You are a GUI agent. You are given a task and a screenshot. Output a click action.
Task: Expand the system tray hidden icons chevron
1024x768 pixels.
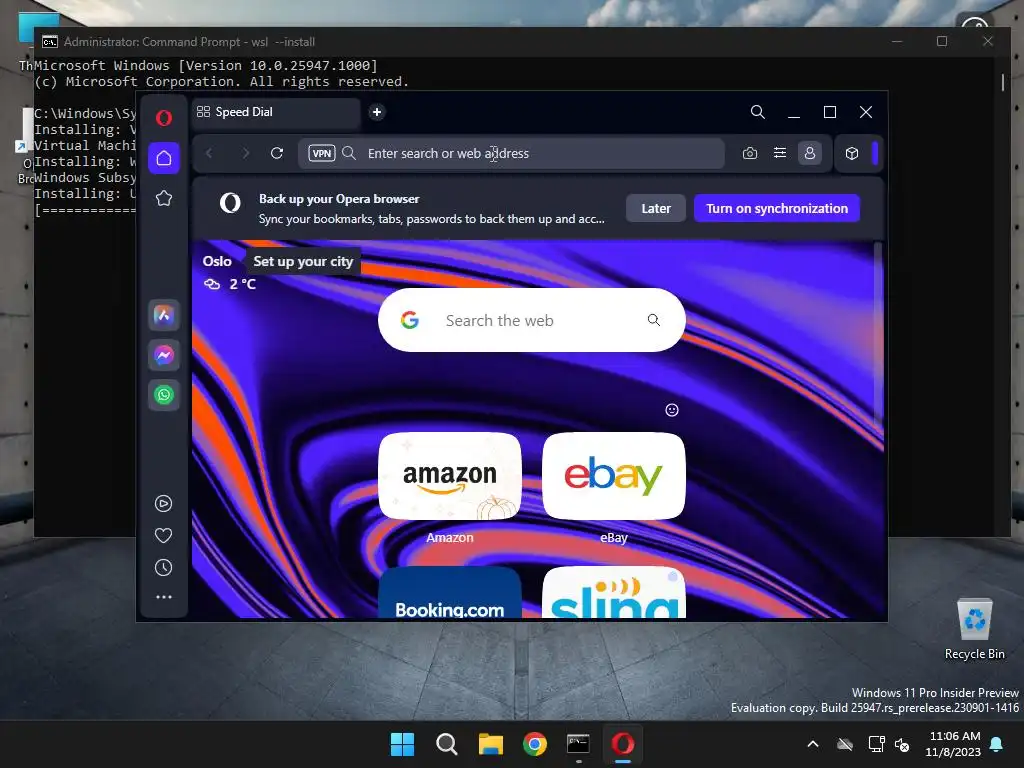tap(813, 744)
